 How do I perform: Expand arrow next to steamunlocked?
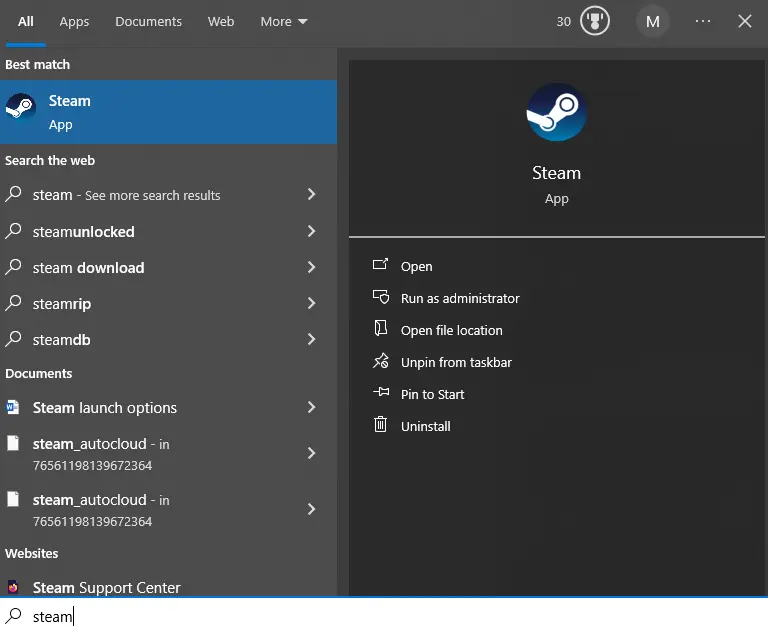click(x=311, y=231)
